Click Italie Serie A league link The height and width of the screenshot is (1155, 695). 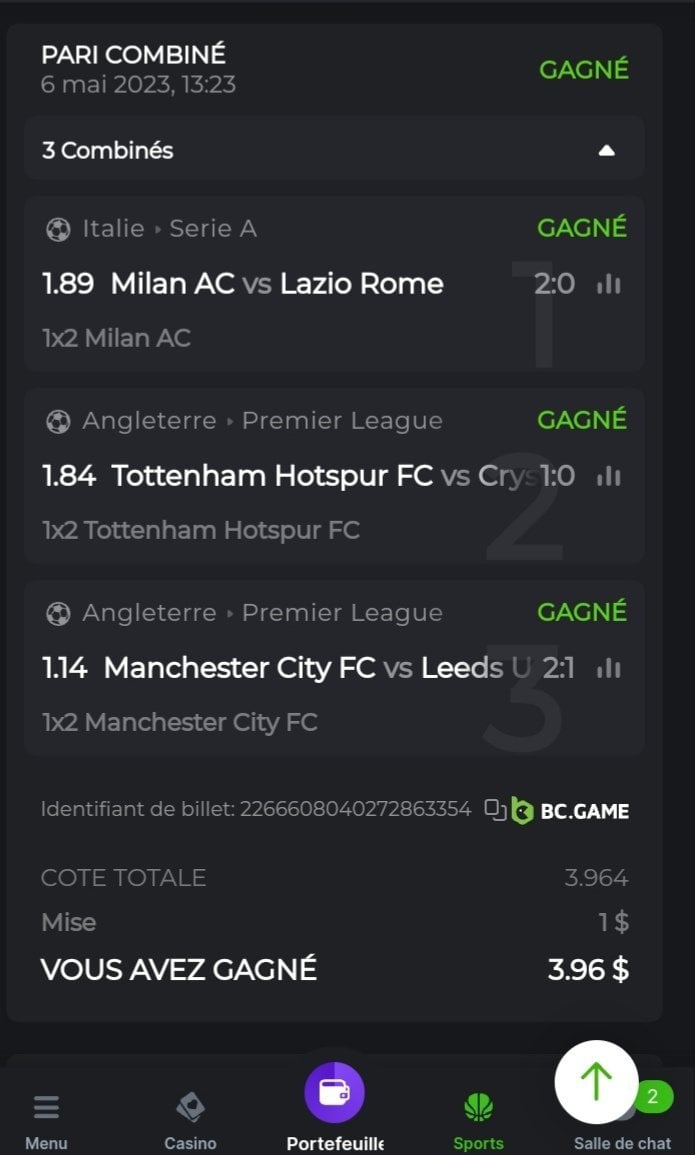point(169,229)
